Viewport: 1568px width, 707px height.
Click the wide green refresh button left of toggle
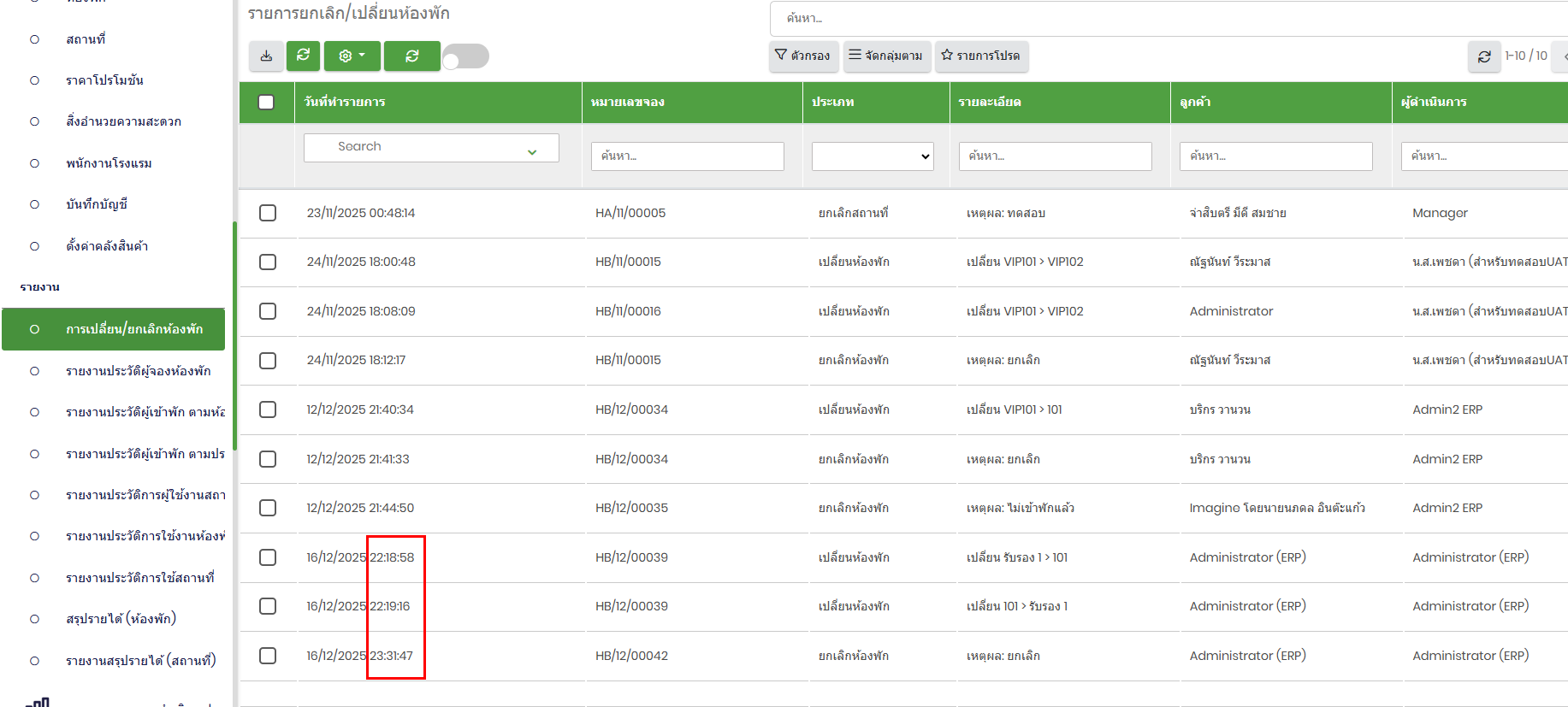click(411, 56)
